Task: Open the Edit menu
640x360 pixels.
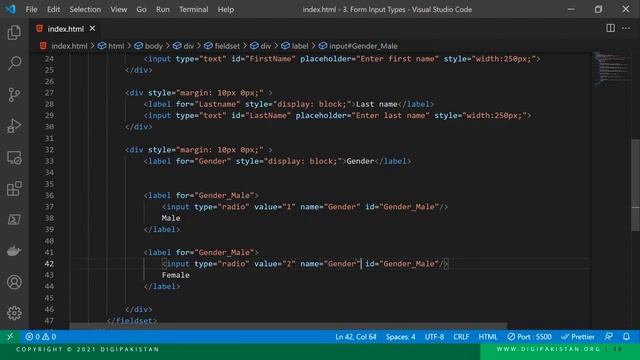Action: pos(53,9)
